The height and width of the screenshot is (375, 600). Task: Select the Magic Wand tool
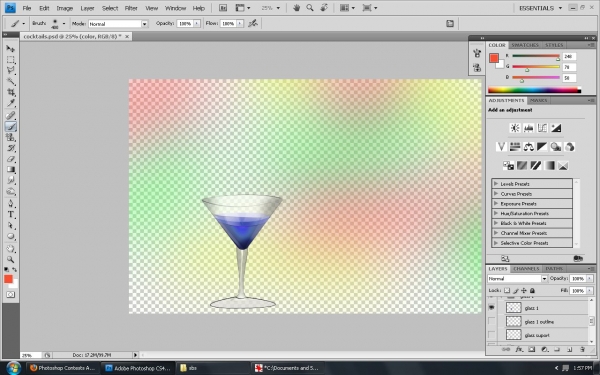(x=10, y=81)
